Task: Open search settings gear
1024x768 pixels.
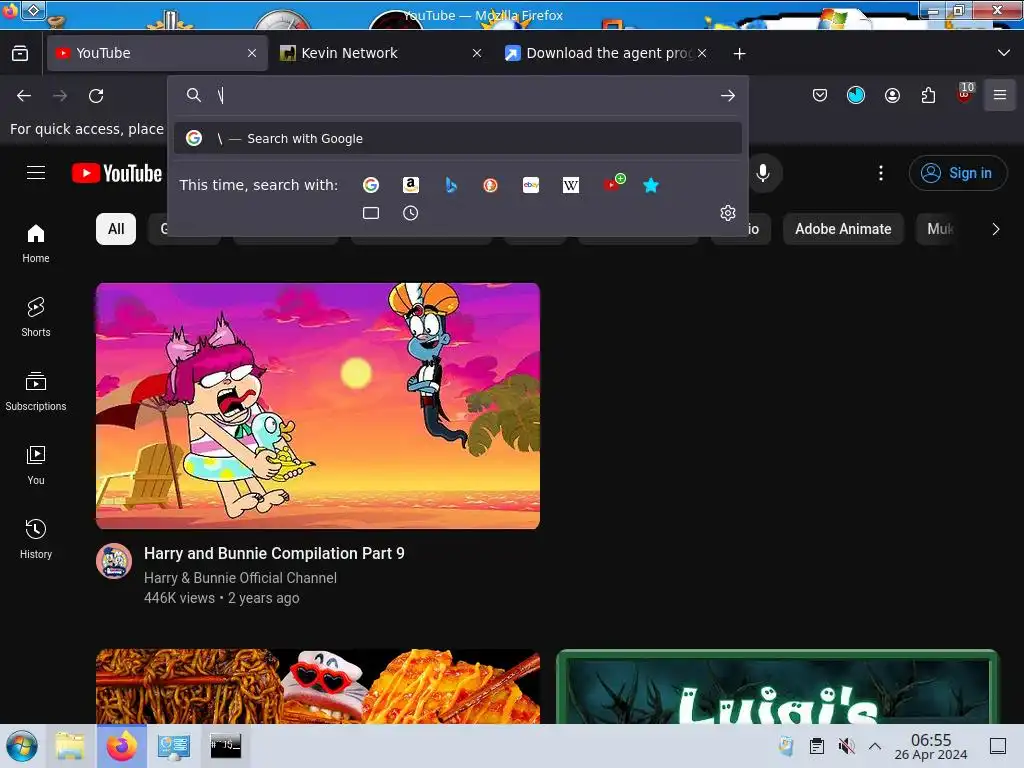Action: point(728,213)
